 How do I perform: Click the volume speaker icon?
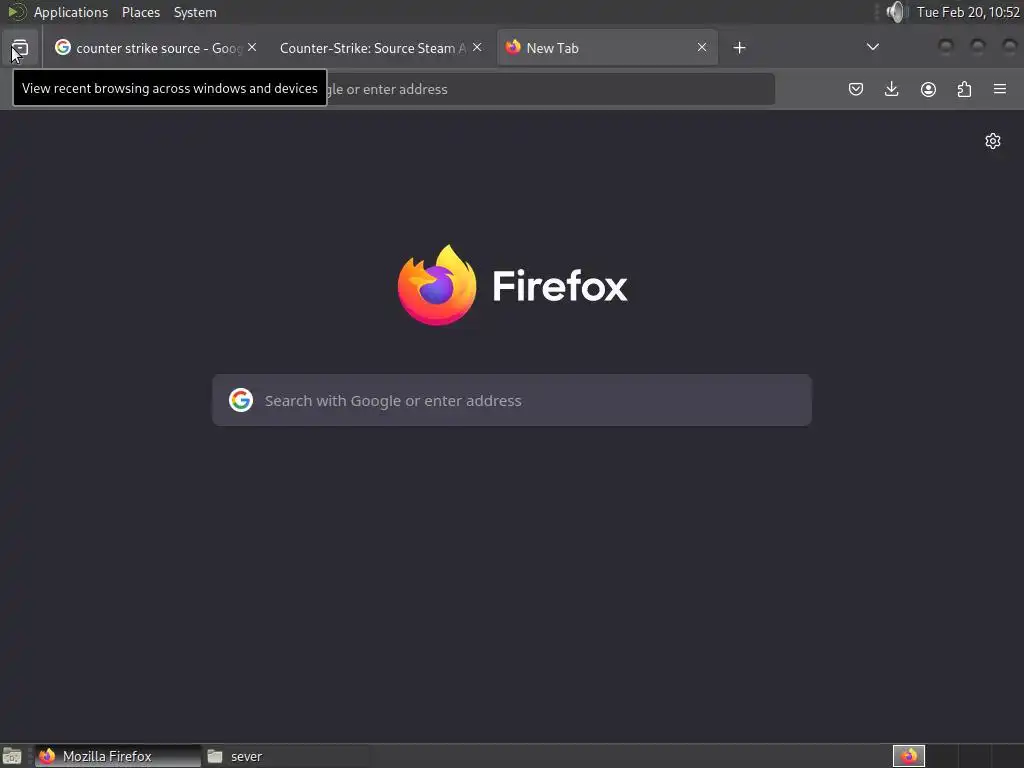point(897,12)
